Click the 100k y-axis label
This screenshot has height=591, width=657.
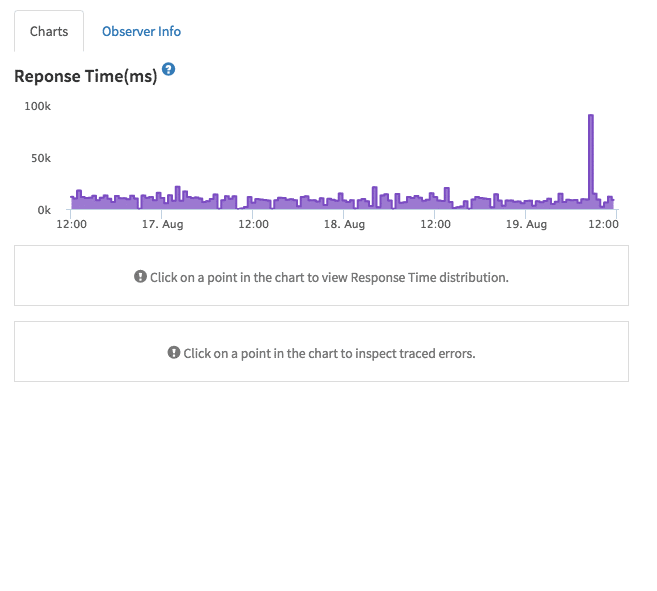click(x=37, y=106)
